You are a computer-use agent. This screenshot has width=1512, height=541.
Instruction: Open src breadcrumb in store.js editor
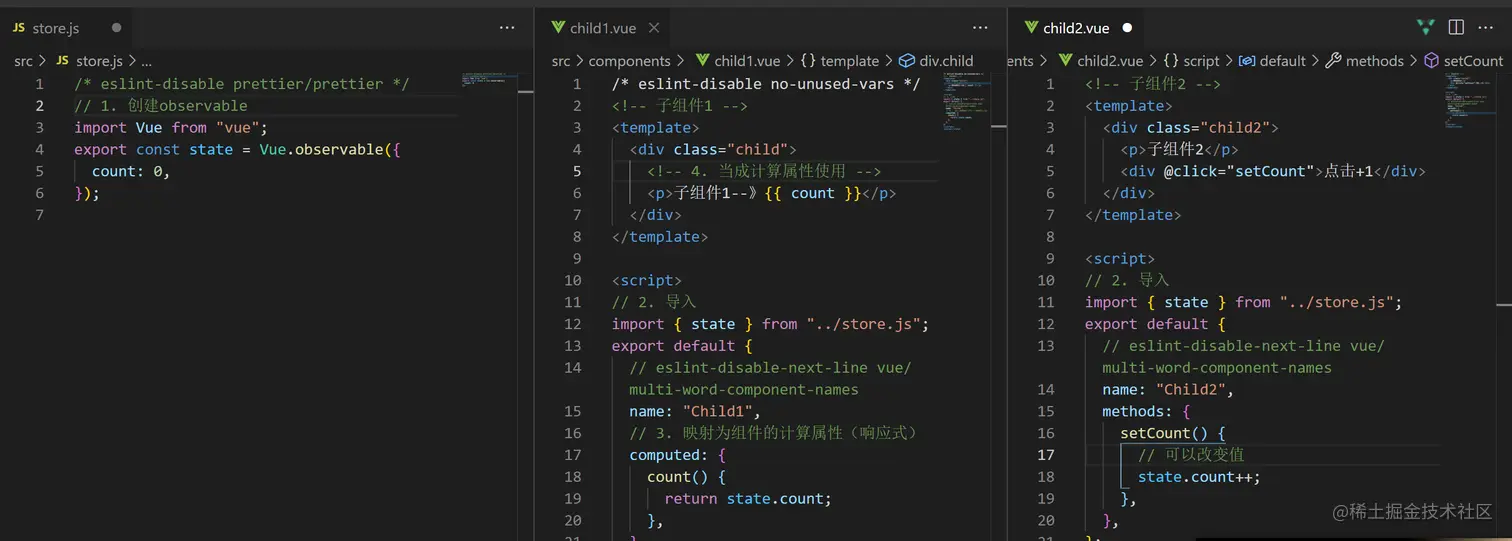[23, 61]
